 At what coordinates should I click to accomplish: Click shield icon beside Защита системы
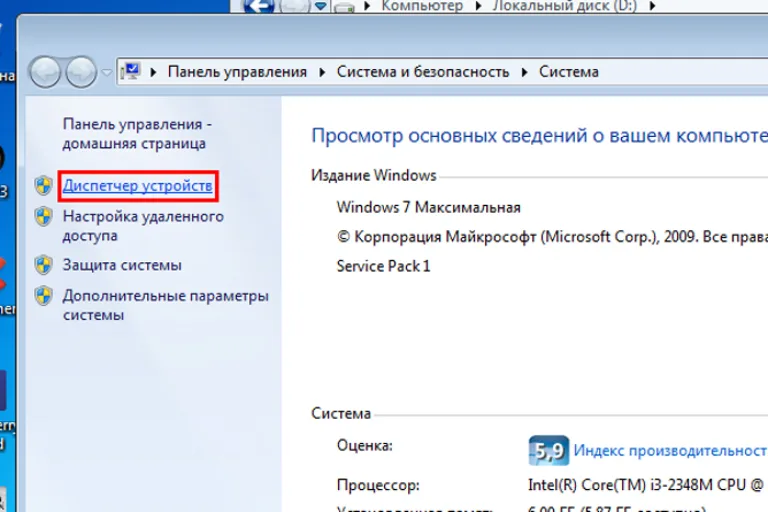pos(44,265)
